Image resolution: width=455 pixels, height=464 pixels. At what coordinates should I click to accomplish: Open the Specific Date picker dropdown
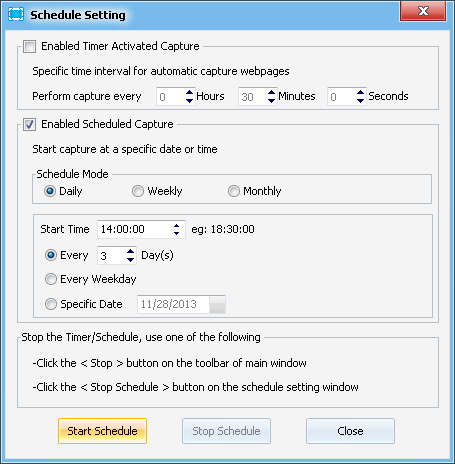[x=217, y=304]
